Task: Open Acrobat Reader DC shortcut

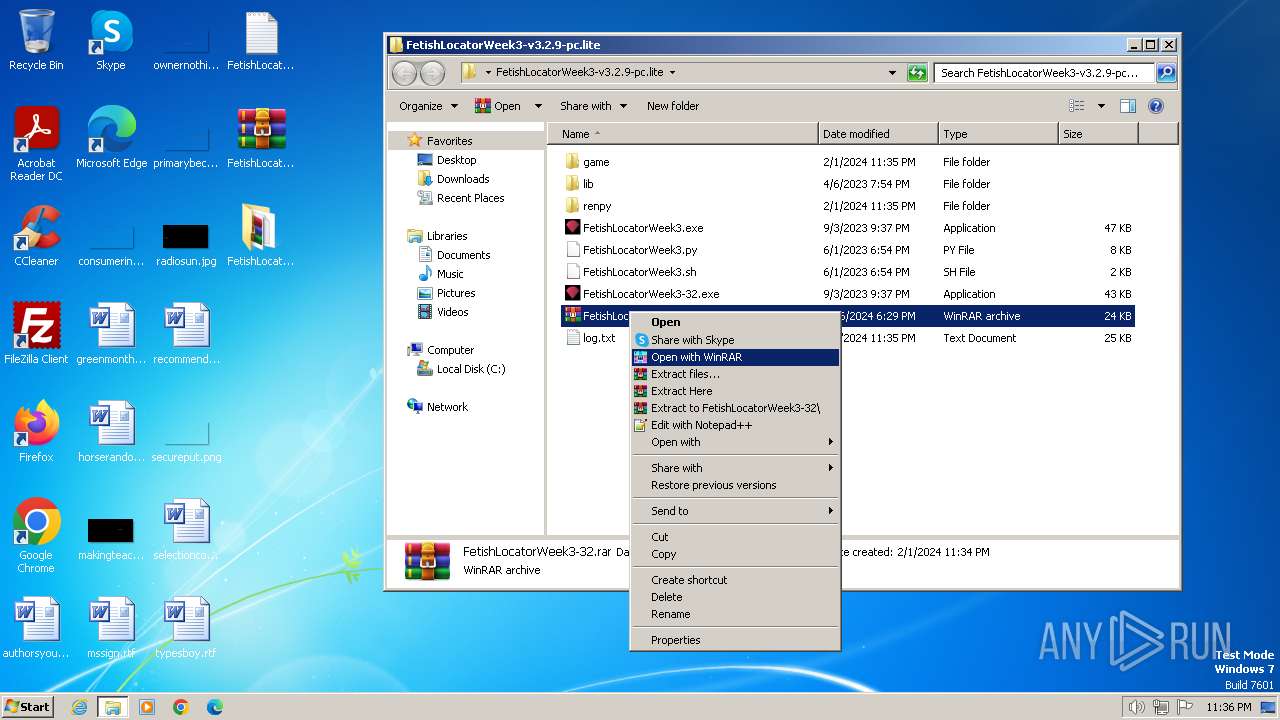Action: point(36,144)
